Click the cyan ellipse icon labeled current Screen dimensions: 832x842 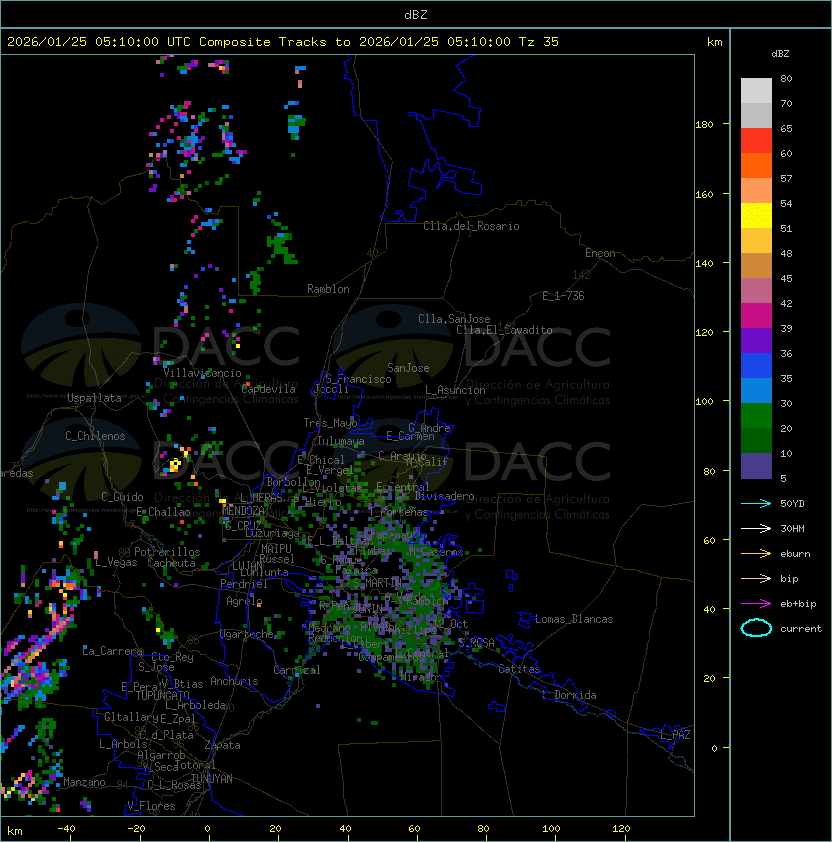coord(756,628)
